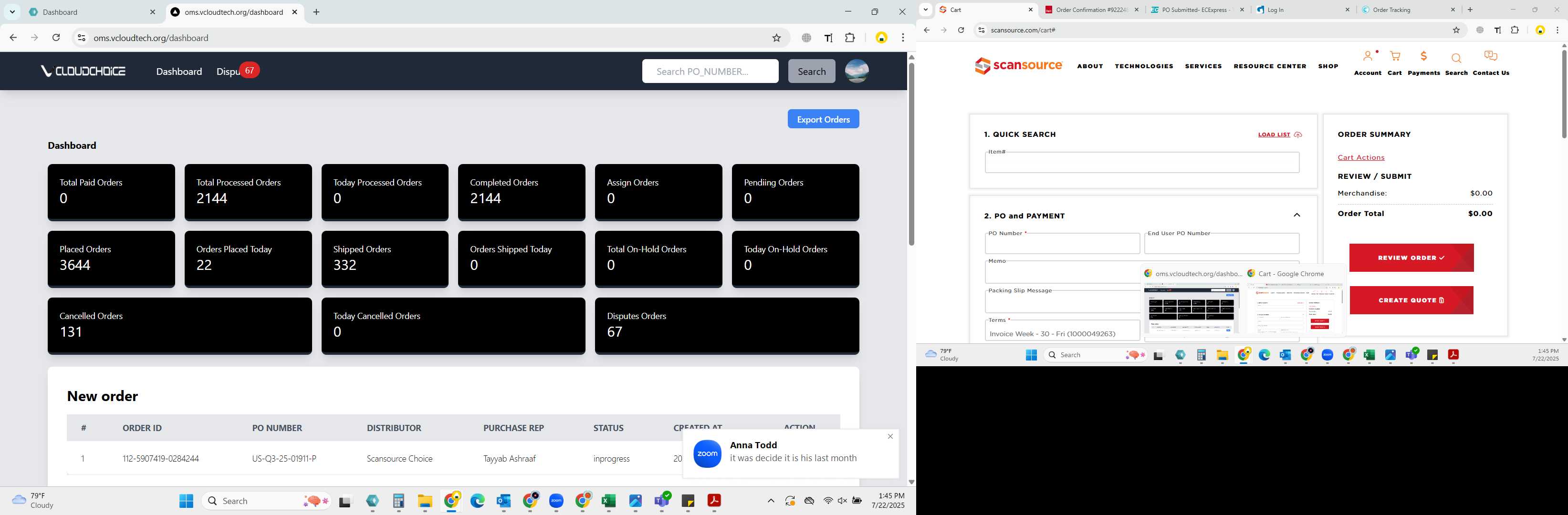Reload the oms.vcloudtech.org dashboard page
The height and width of the screenshot is (515, 1568).
(x=56, y=38)
